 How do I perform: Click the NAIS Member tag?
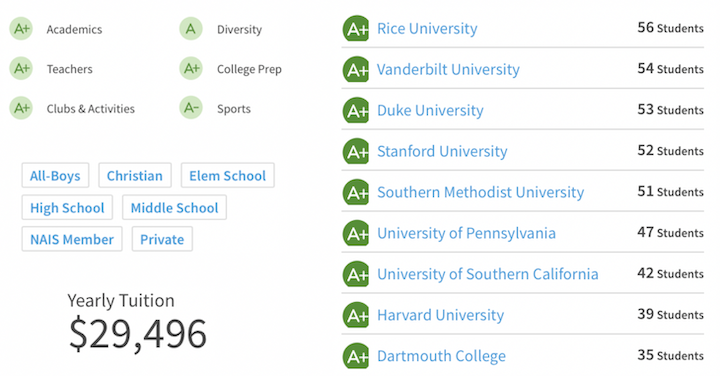point(72,239)
